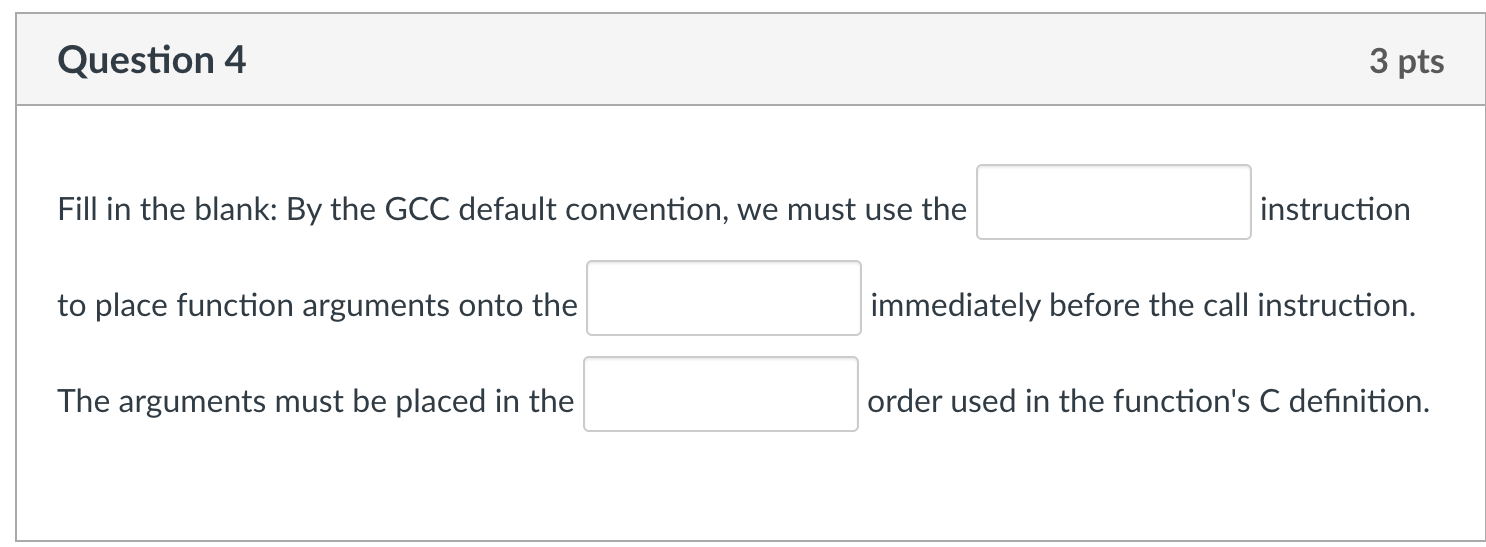Click the blank before the word "instruction"
1486x547 pixels.
point(1113,202)
